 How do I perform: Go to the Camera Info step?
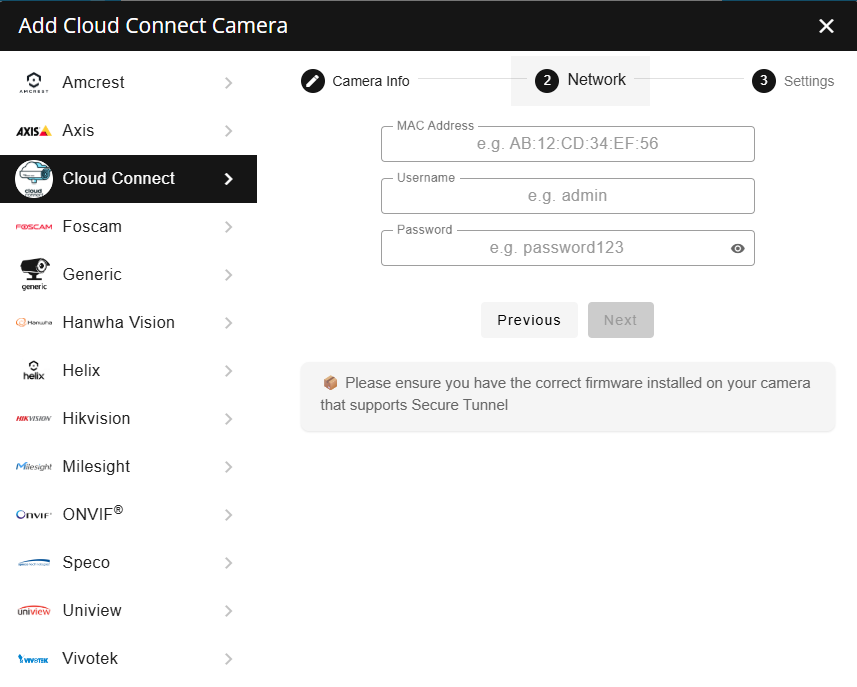tap(356, 81)
